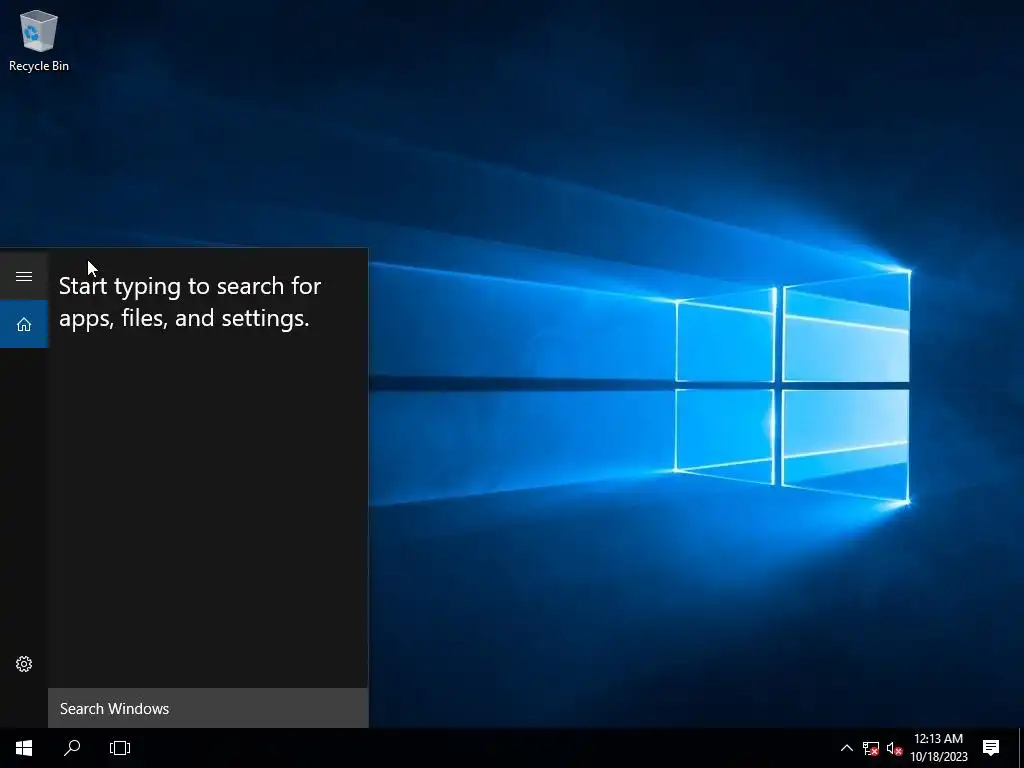Click the muted volume tray icon
1024x768 pixels.
point(895,748)
